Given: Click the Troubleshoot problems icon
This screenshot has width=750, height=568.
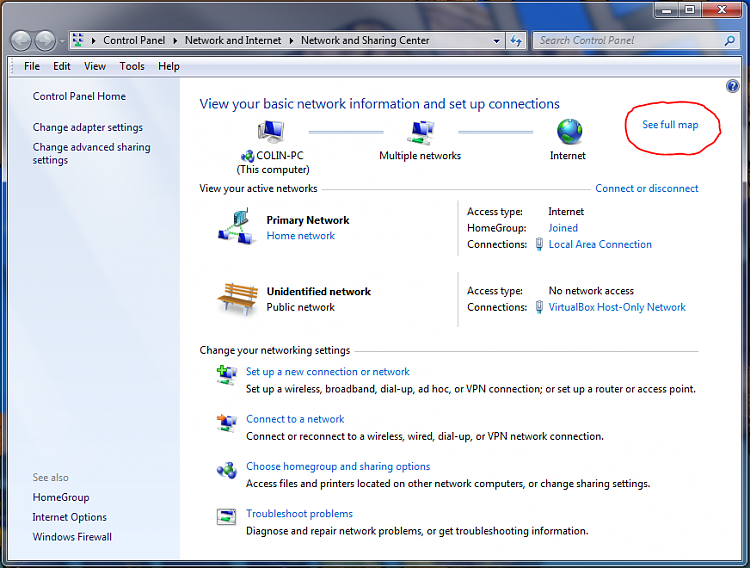Looking at the screenshot, I should pyautogui.click(x=226, y=516).
